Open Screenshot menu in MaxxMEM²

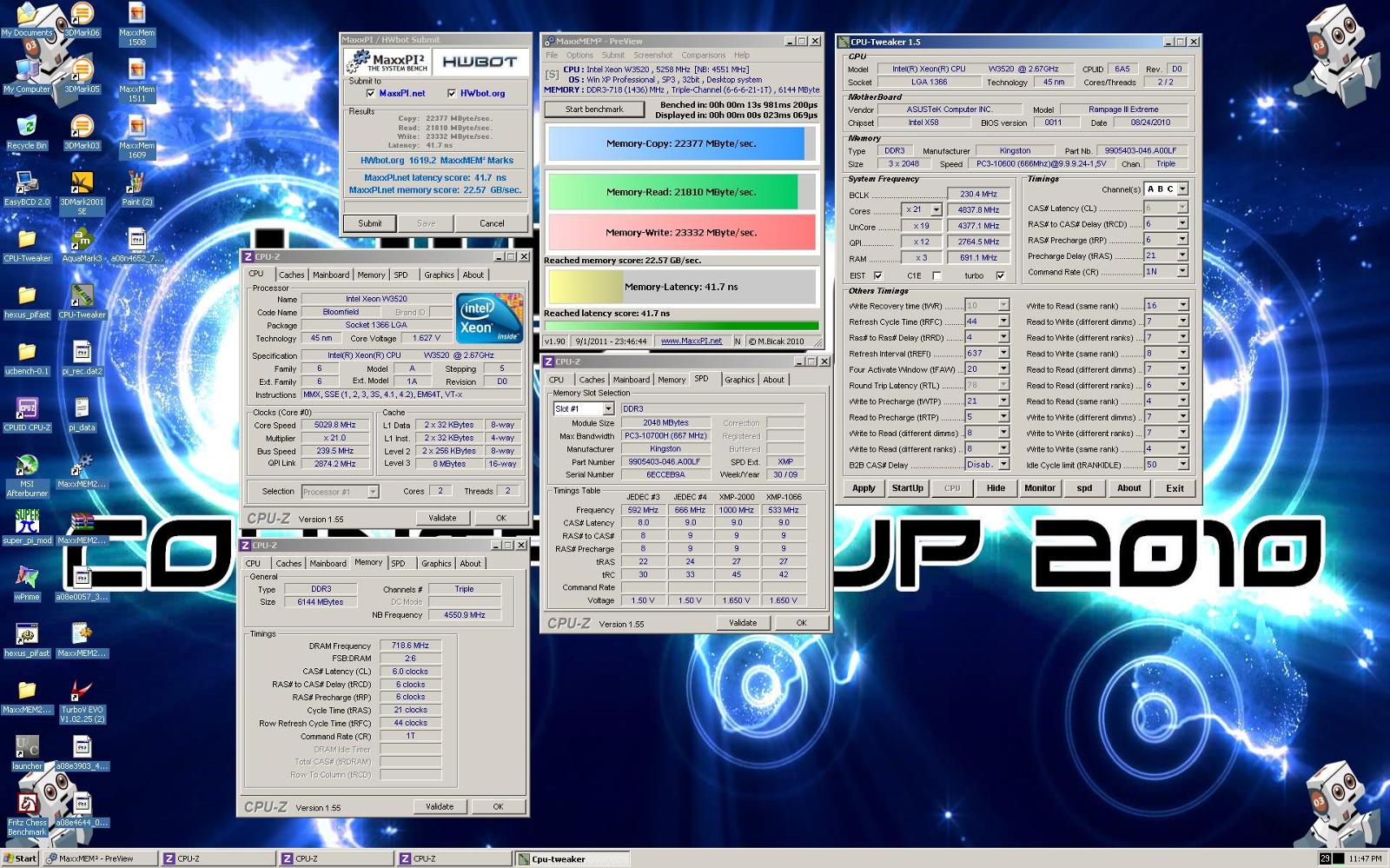[x=652, y=55]
